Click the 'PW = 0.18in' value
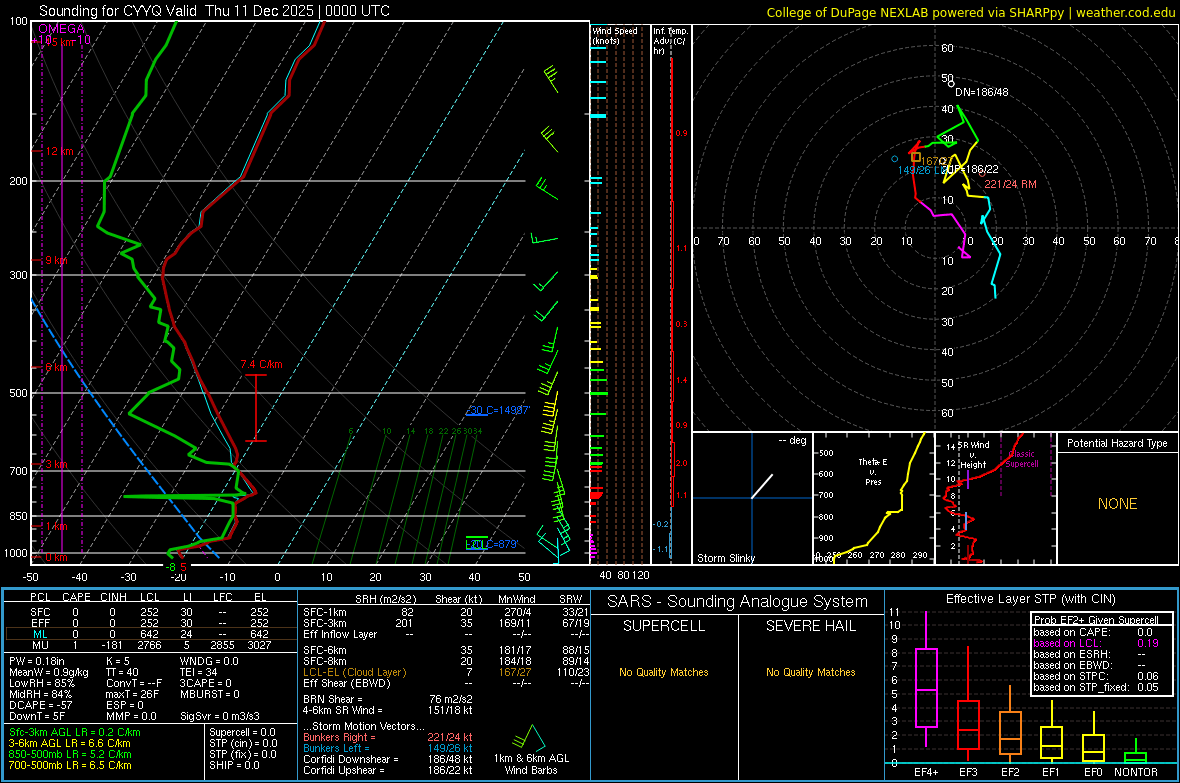1180x783 pixels. coord(36,661)
